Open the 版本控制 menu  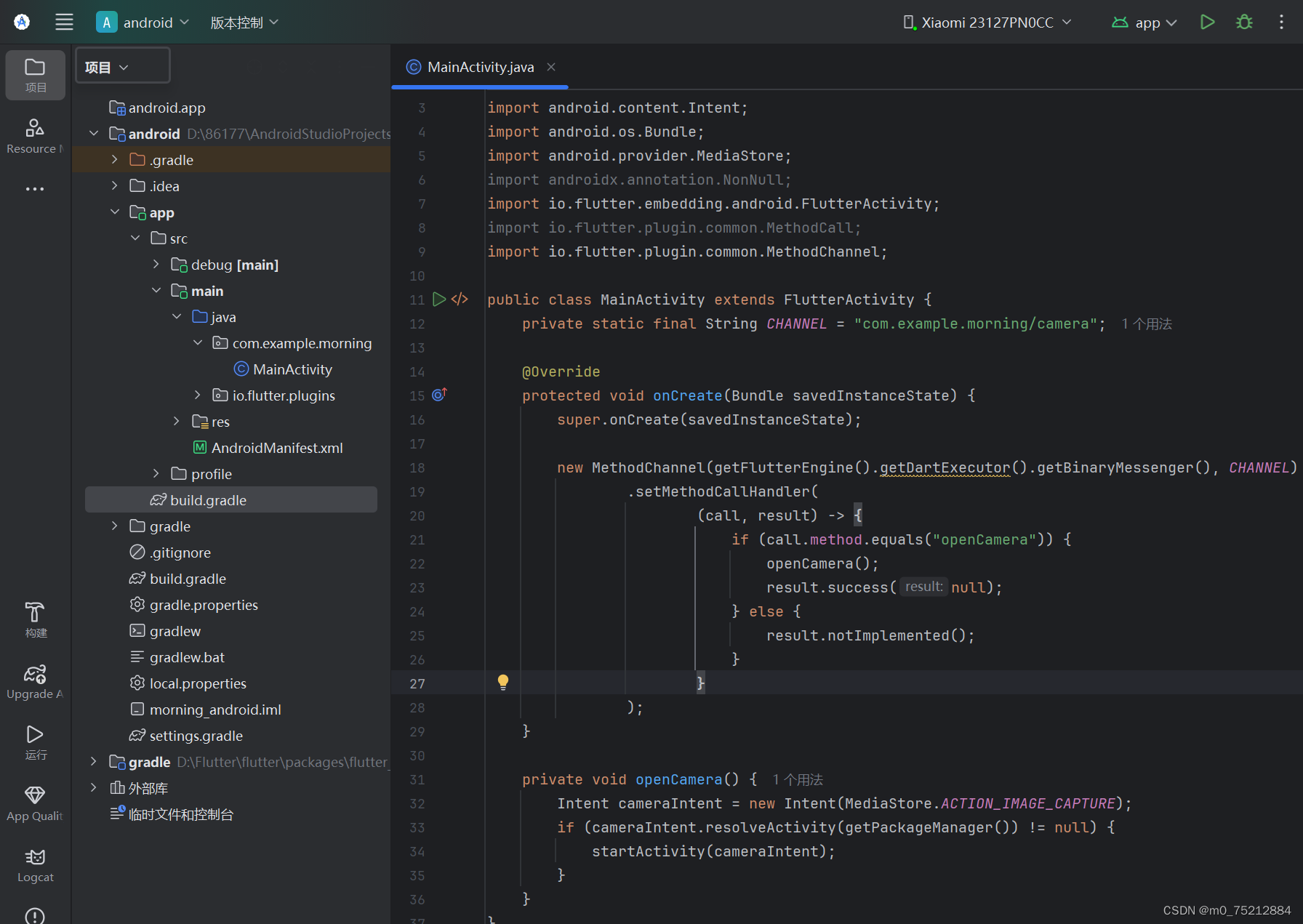(244, 22)
